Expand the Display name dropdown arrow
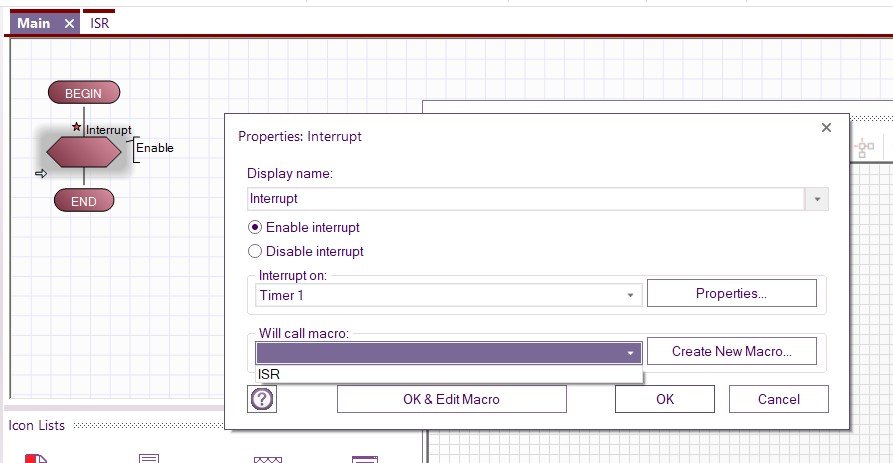This screenshot has width=893, height=463. point(818,199)
